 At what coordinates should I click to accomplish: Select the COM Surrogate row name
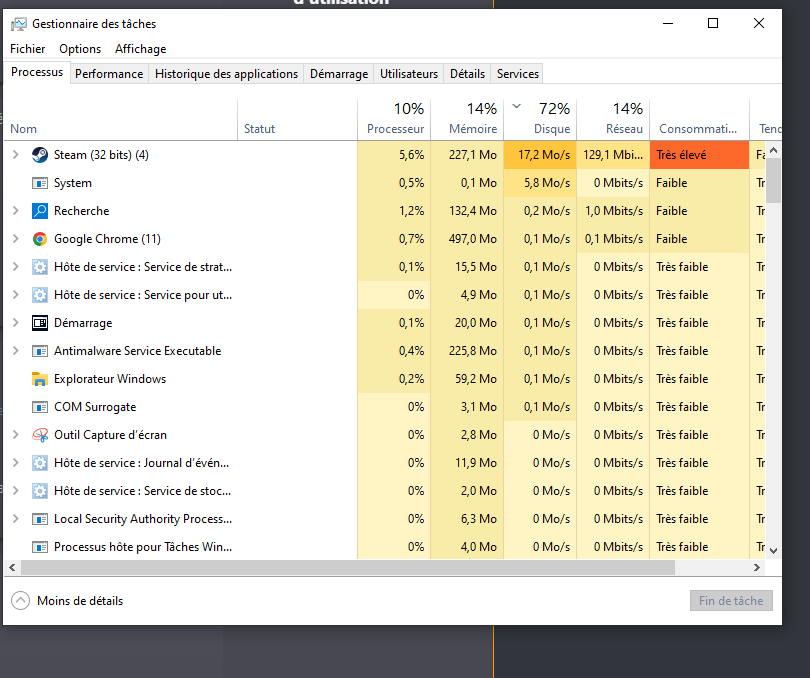tap(95, 407)
